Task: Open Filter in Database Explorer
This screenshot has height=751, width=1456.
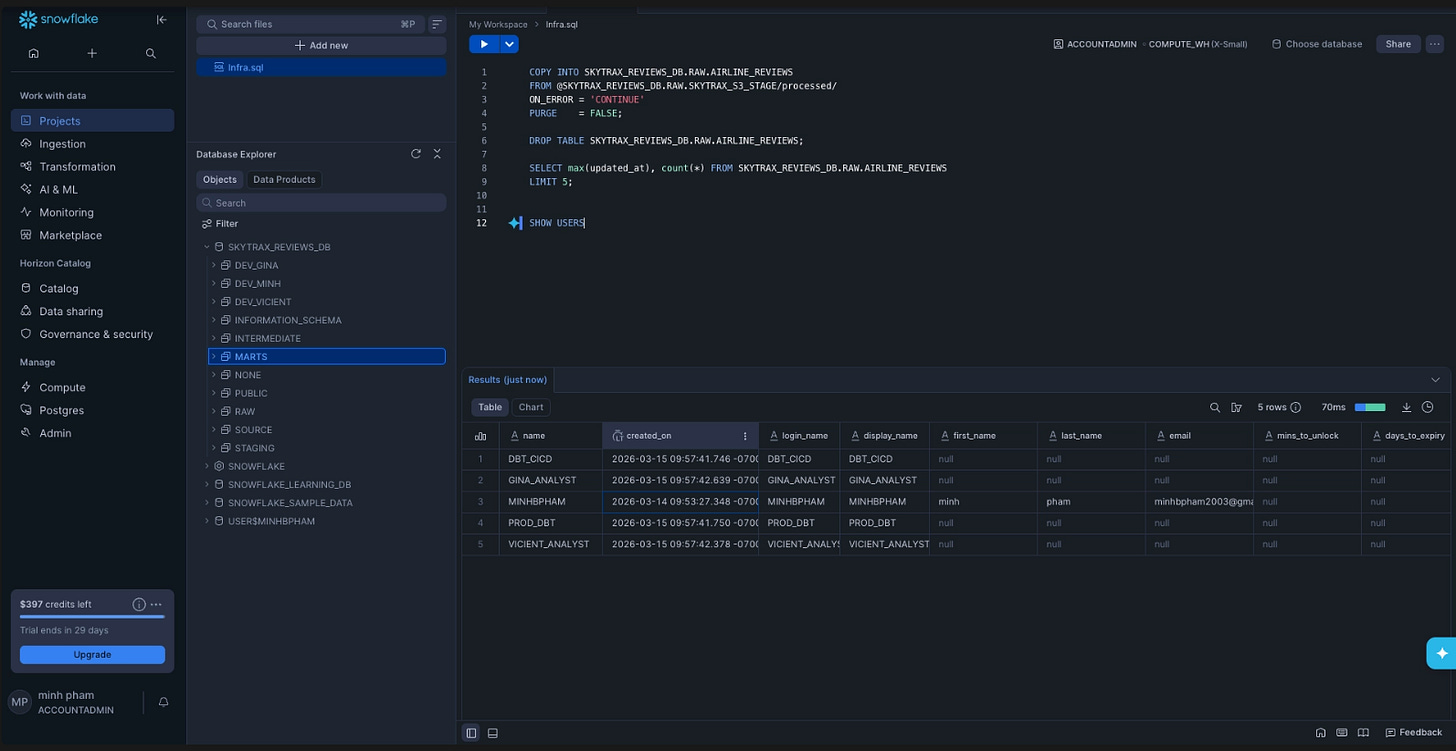Action: tap(220, 224)
